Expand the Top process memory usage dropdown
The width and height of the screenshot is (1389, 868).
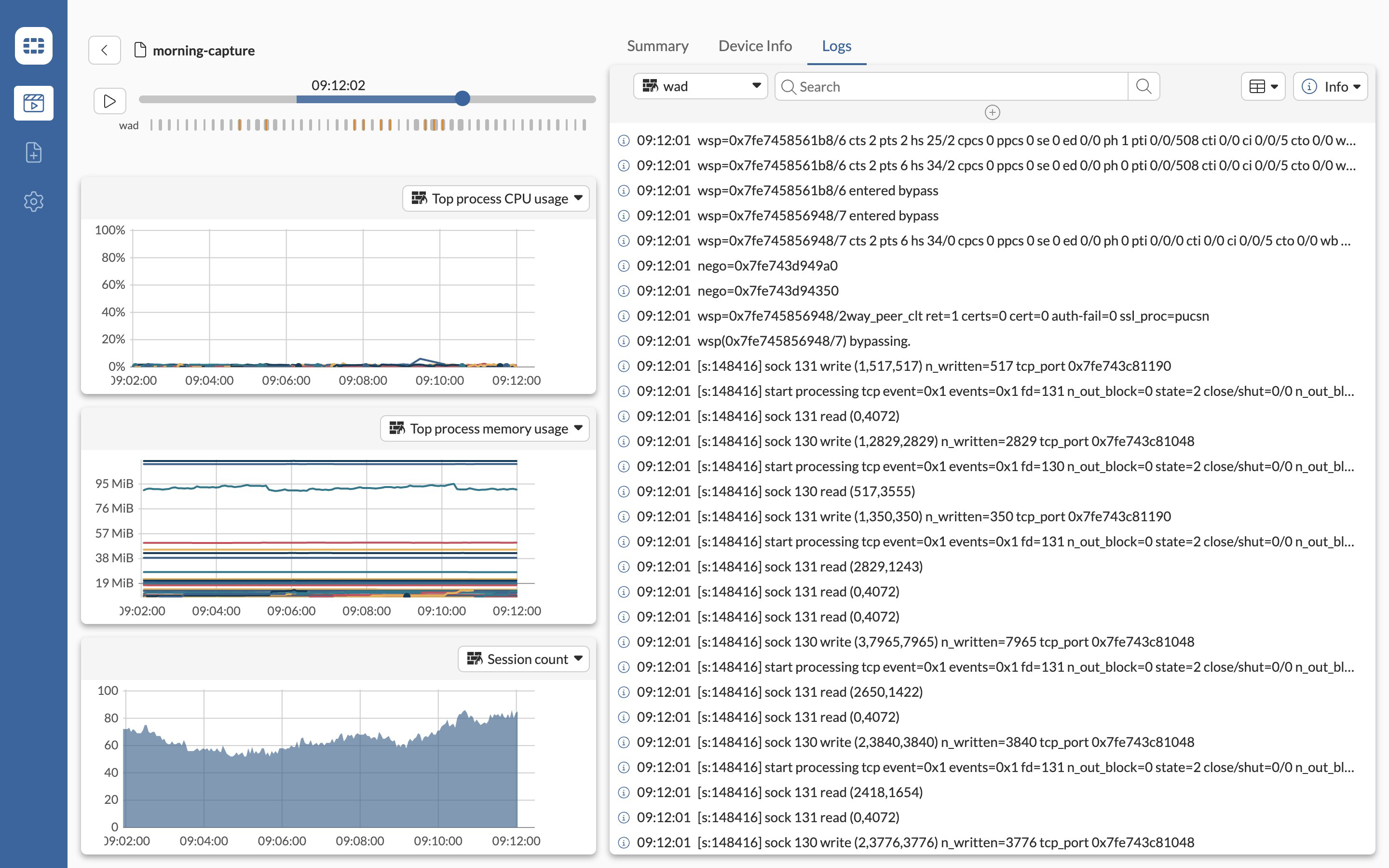579,428
